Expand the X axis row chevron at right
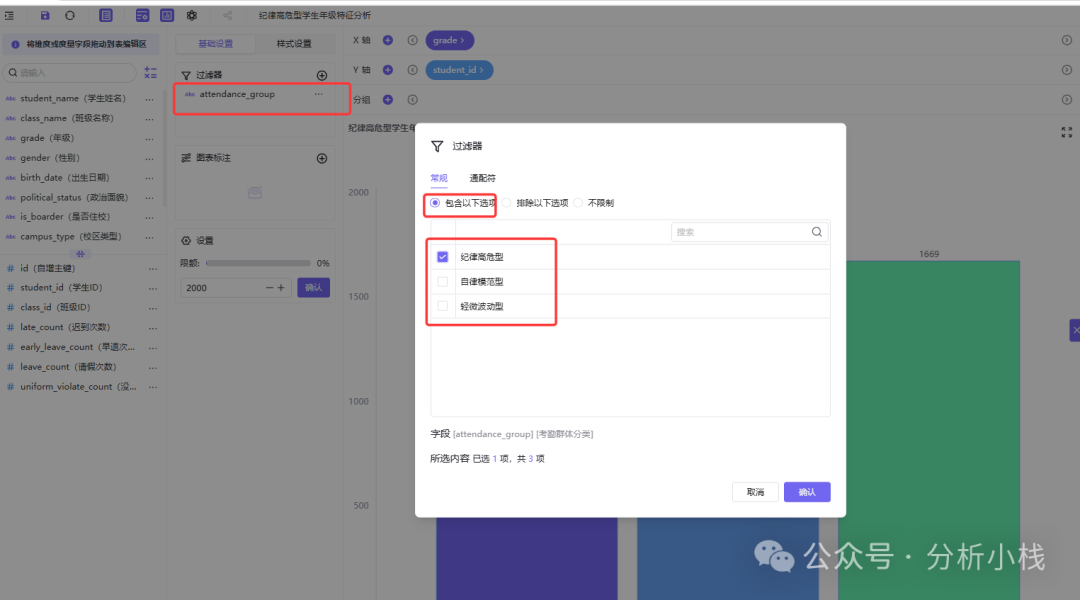Image resolution: width=1080 pixels, height=600 pixels. pos(1066,41)
